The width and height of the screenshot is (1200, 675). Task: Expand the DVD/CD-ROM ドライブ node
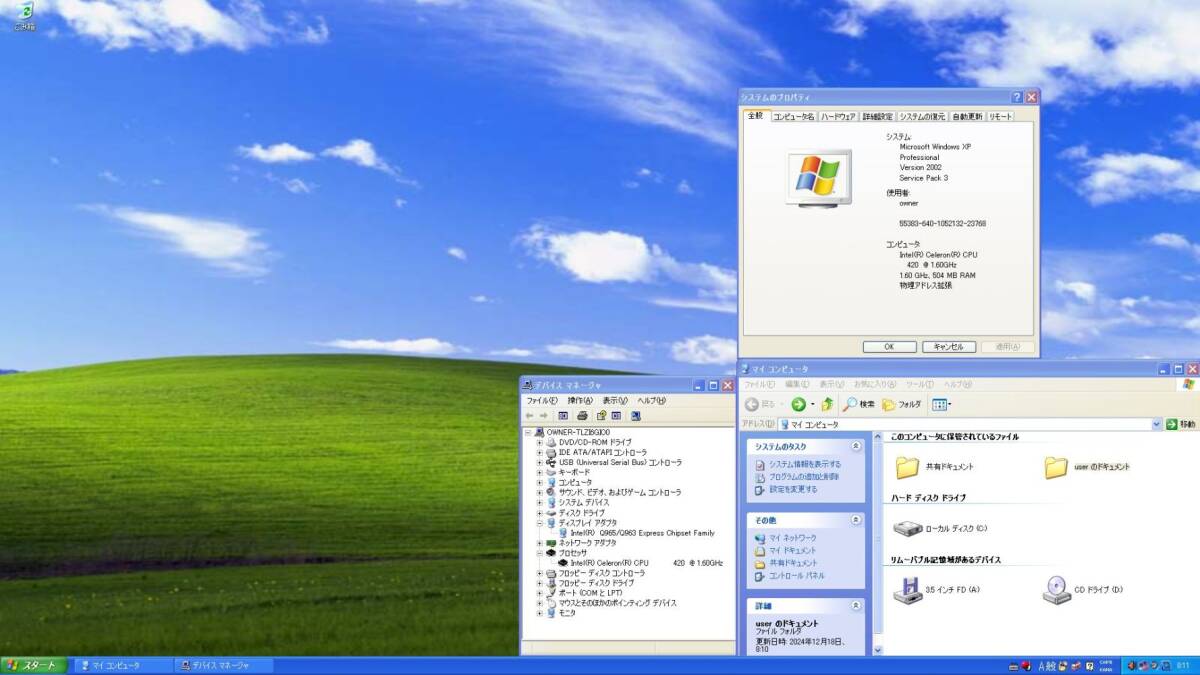540,442
